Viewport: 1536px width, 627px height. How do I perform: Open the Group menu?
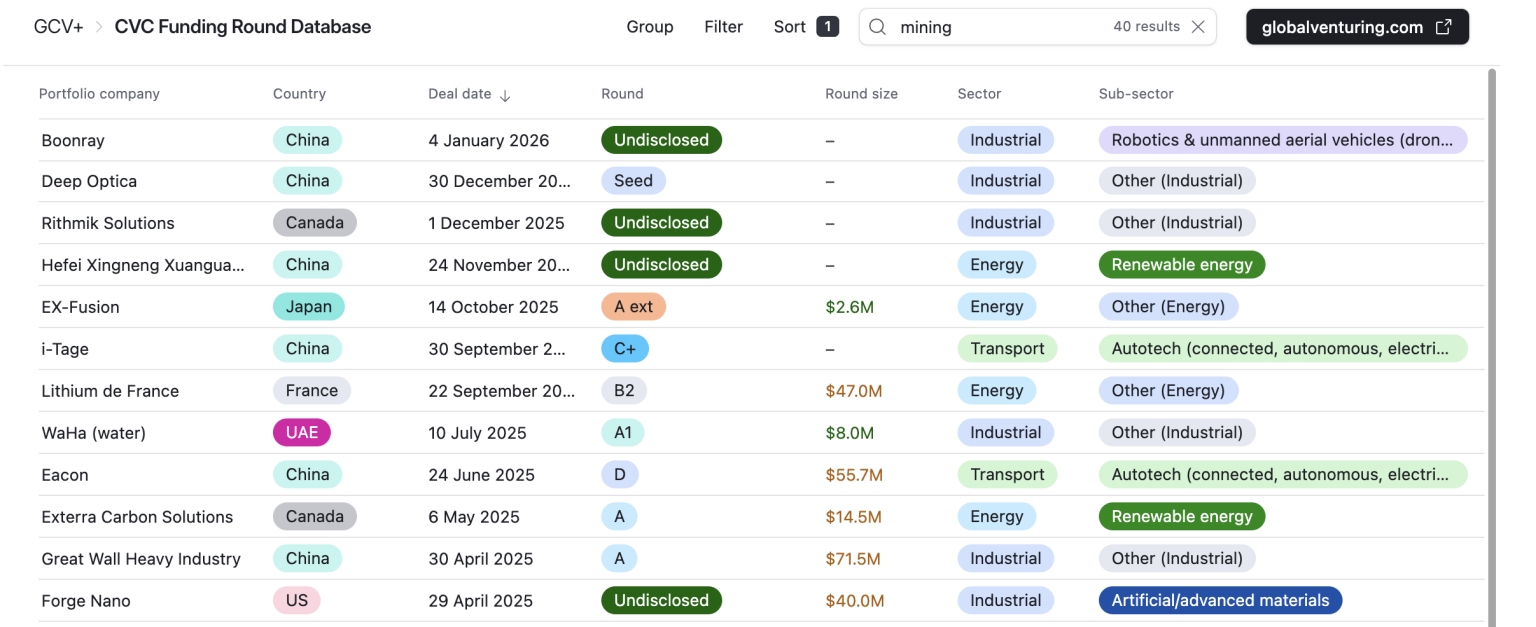coord(650,27)
